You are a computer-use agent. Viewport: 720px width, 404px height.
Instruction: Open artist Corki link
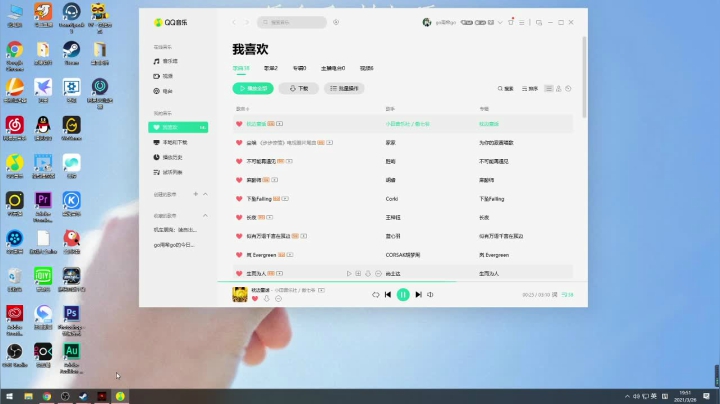[x=392, y=199]
